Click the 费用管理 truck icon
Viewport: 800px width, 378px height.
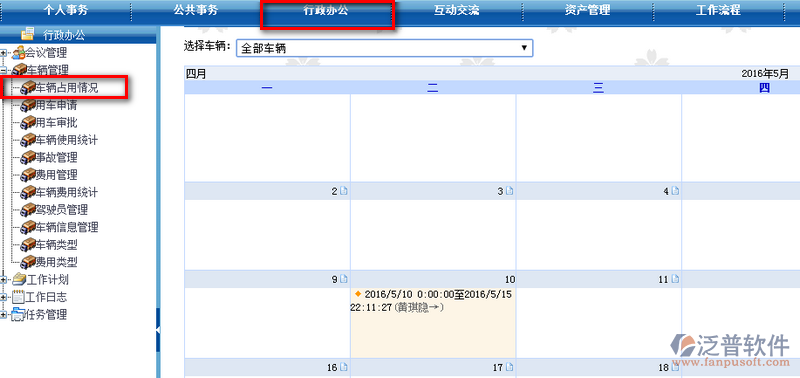(x=28, y=175)
